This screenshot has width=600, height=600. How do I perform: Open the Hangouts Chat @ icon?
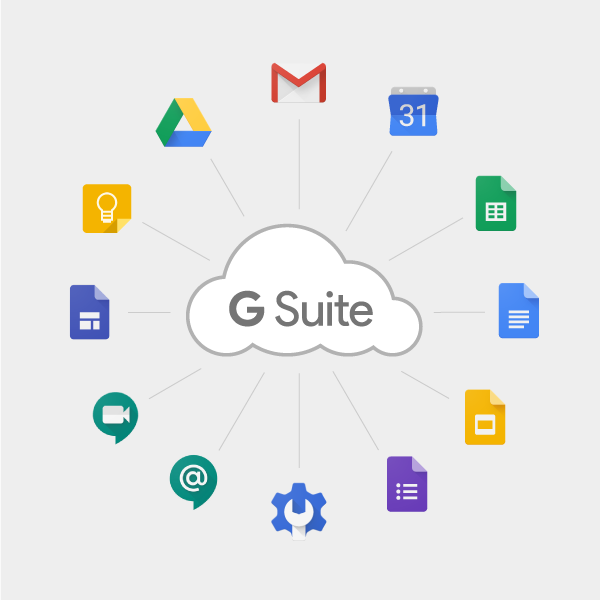tap(193, 482)
